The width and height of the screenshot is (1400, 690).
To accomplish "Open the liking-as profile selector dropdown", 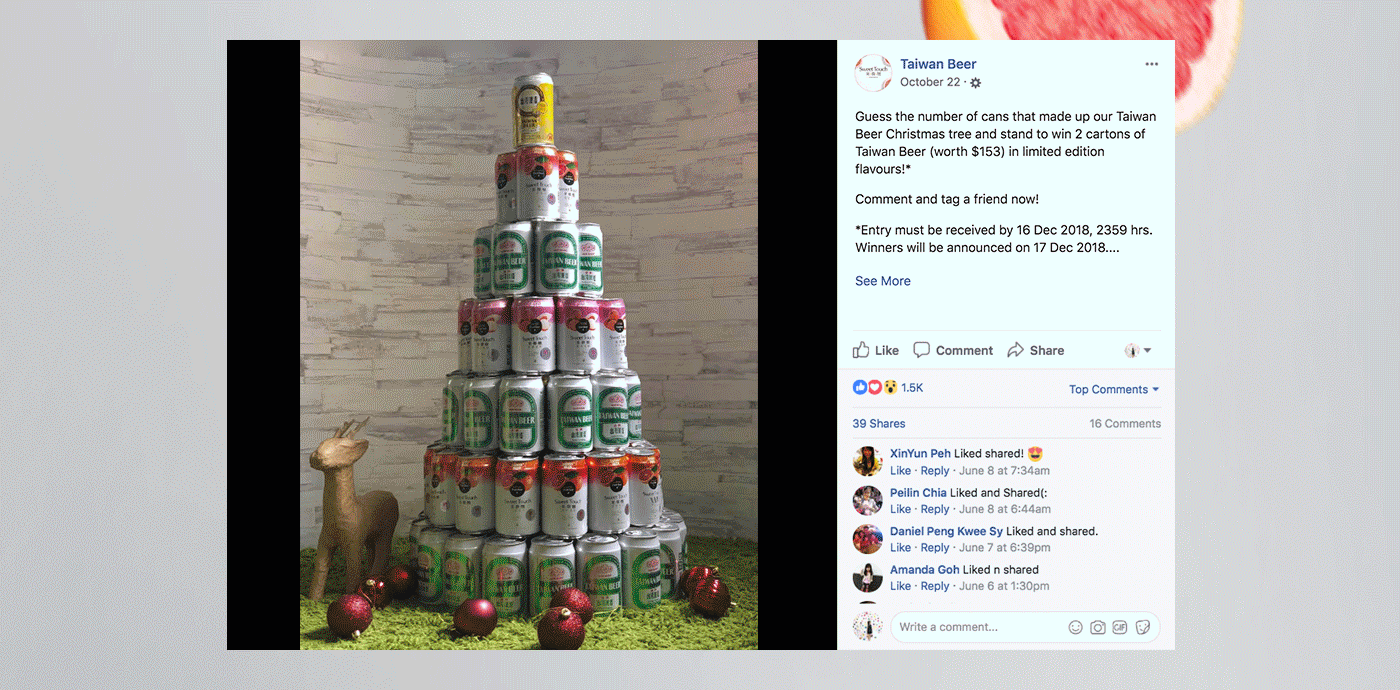I will (x=1138, y=350).
